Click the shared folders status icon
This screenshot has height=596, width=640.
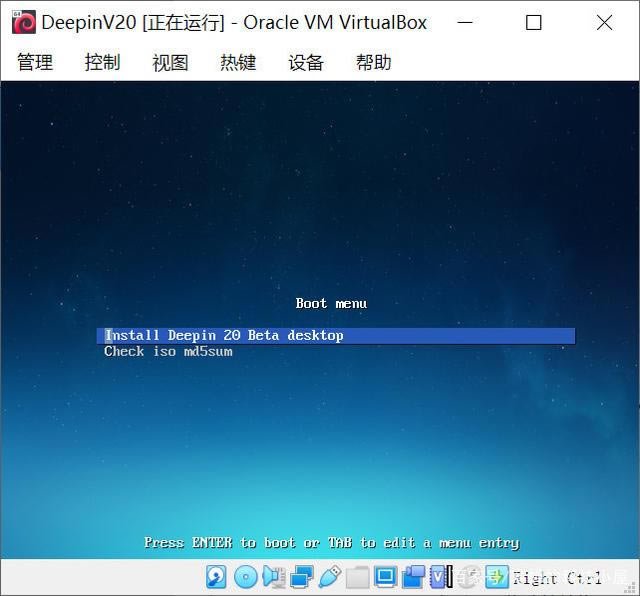click(x=358, y=577)
